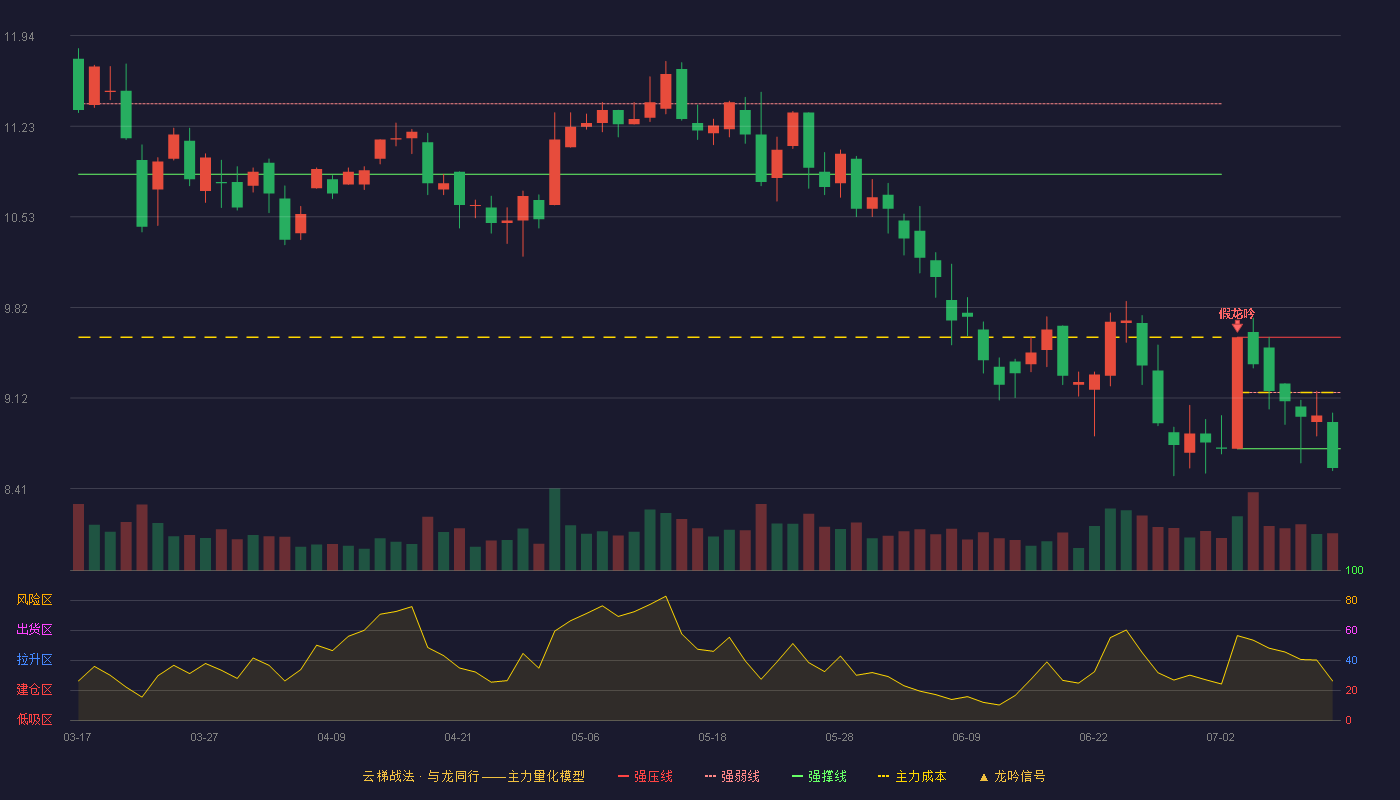
Task: Toggle the 主力成本 legend entry
Action: (x=912, y=776)
